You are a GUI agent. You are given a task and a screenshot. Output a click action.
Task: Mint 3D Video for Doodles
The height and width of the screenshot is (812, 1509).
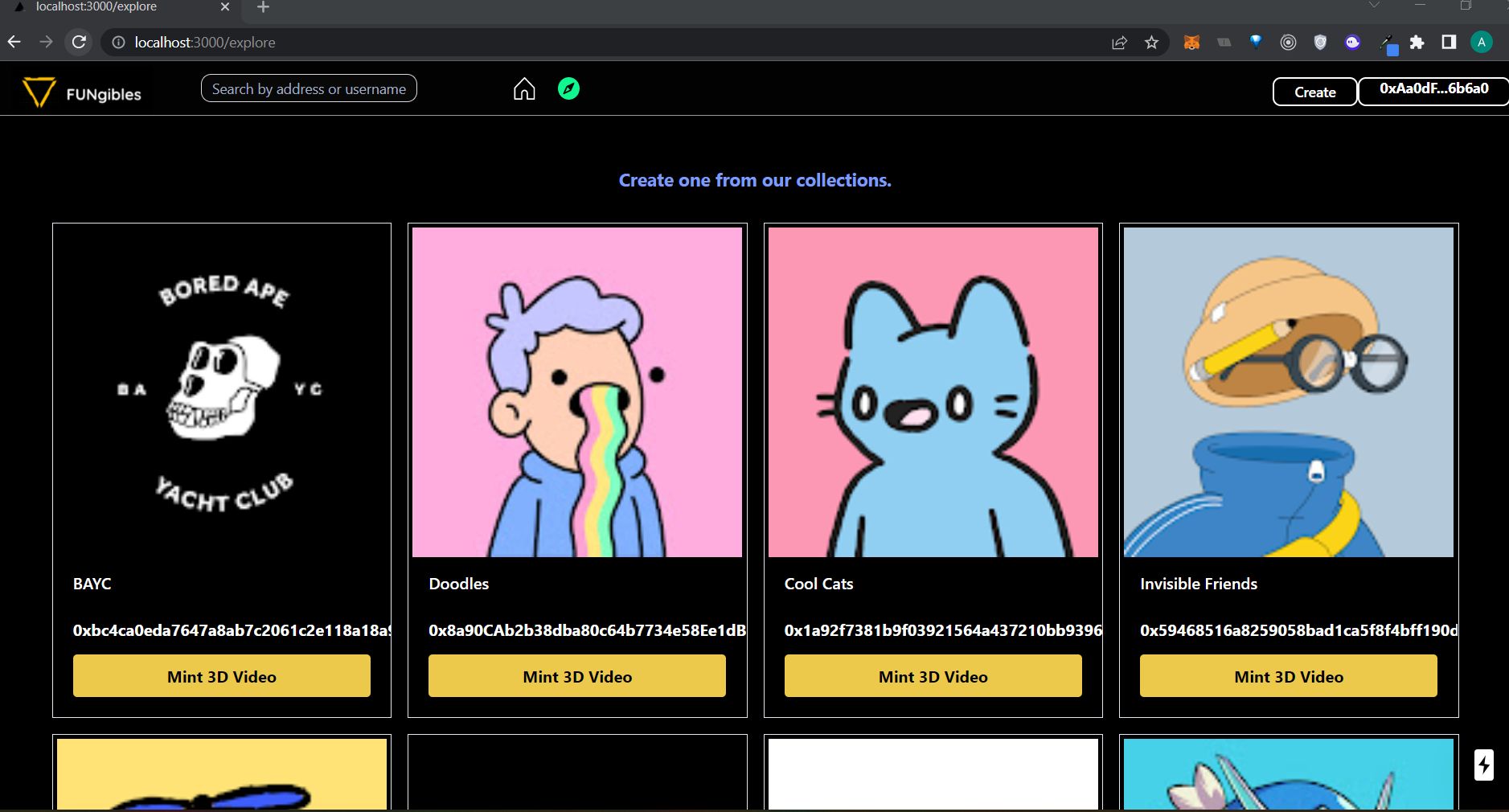coord(577,676)
